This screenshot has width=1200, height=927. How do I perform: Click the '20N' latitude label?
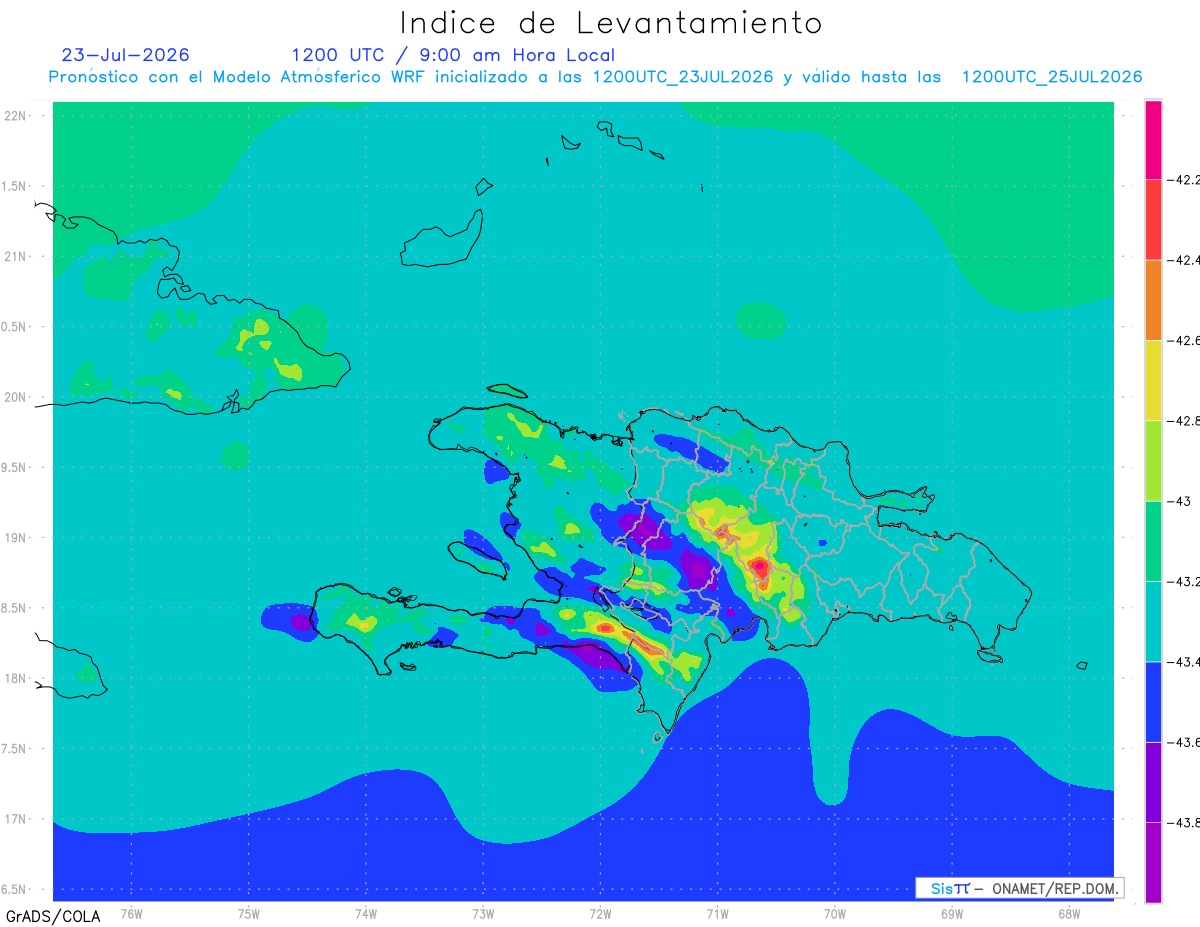(x=16, y=397)
